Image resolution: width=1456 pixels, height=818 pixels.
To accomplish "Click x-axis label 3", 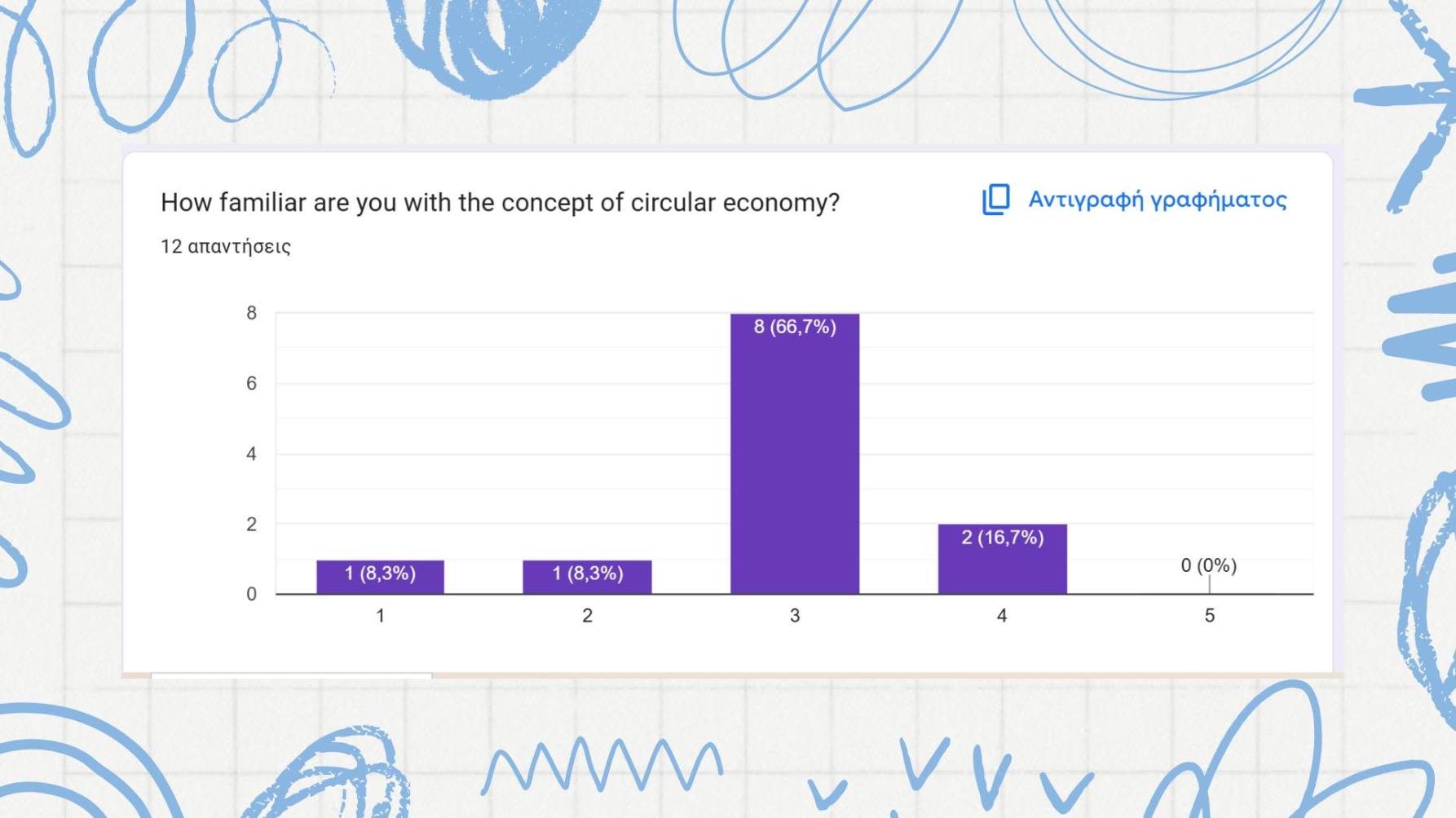I will click(x=795, y=616).
